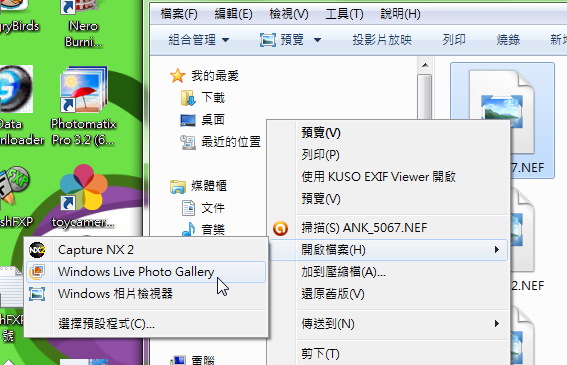
Task: Click the 我的最愛 star icon
Action: pyautogui.click(x=178, y=76)
